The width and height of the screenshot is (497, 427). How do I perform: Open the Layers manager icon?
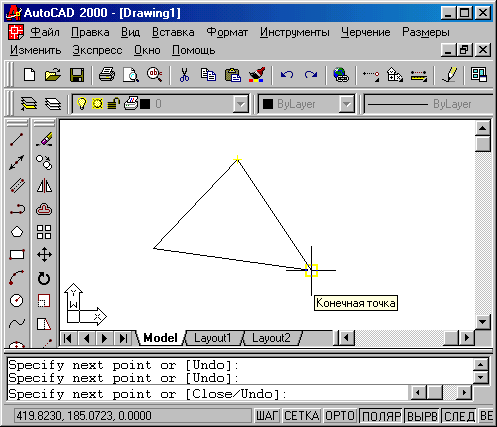pos(53,104)
